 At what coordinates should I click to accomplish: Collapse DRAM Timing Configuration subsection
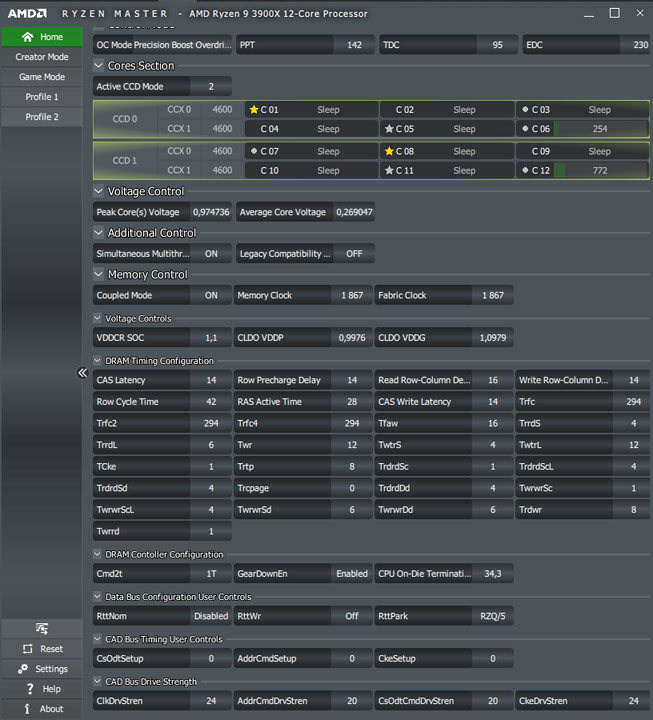[x=97, y=360]
